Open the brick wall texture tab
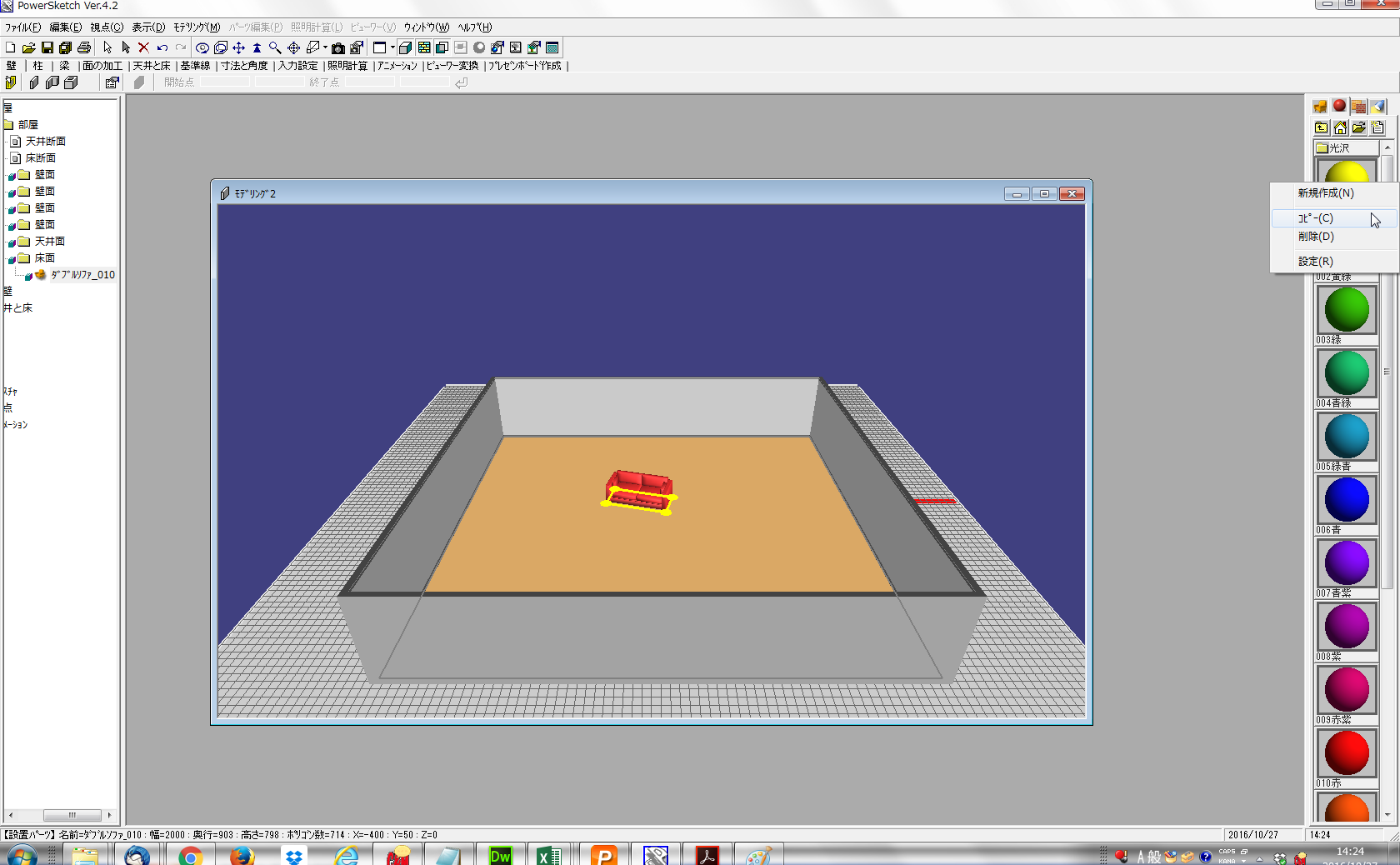1400x865 pixels. click(1359, 107)
